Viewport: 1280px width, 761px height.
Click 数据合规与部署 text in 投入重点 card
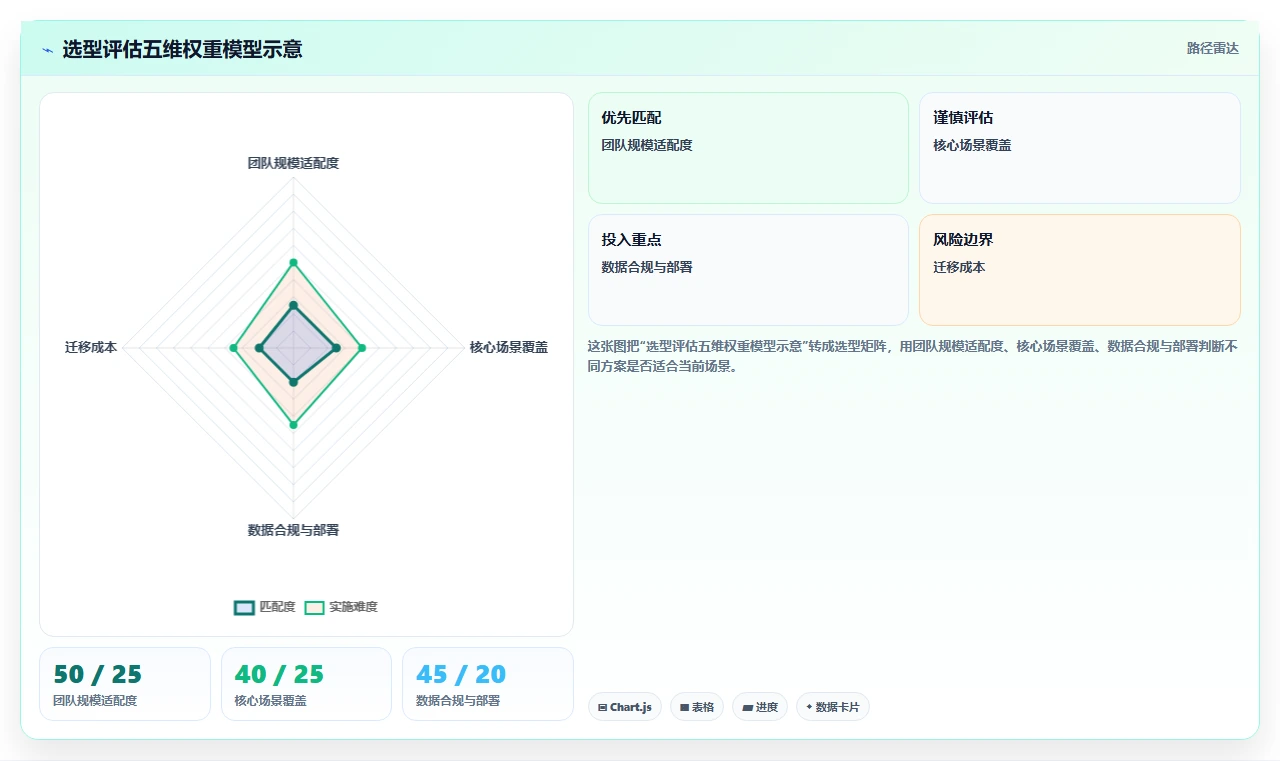647,267
